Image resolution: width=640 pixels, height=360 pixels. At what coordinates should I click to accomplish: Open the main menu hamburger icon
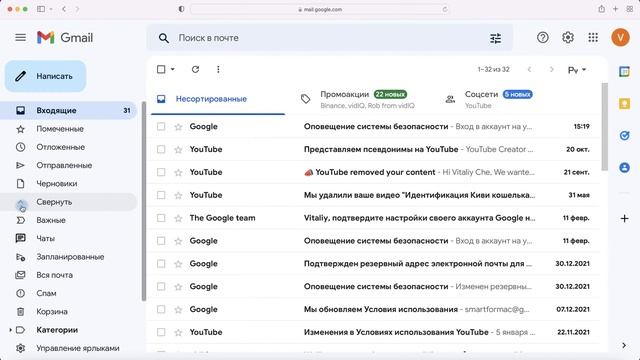click(20, 38)
